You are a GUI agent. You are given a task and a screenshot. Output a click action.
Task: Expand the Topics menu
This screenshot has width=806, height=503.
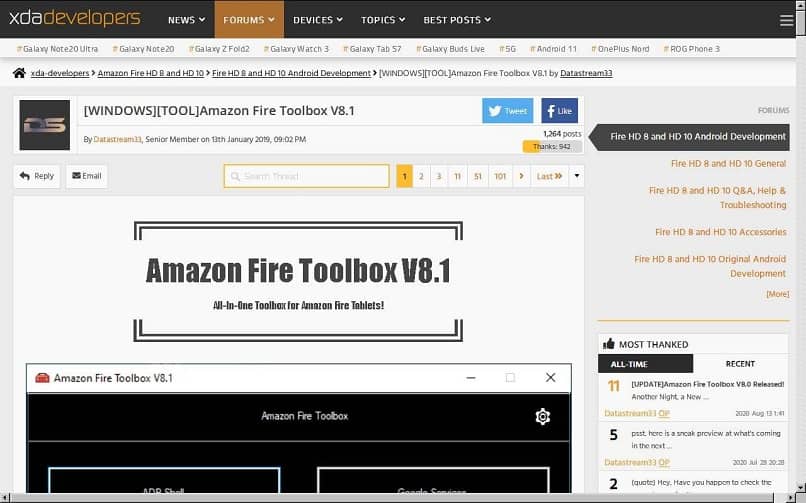point(383,20)
